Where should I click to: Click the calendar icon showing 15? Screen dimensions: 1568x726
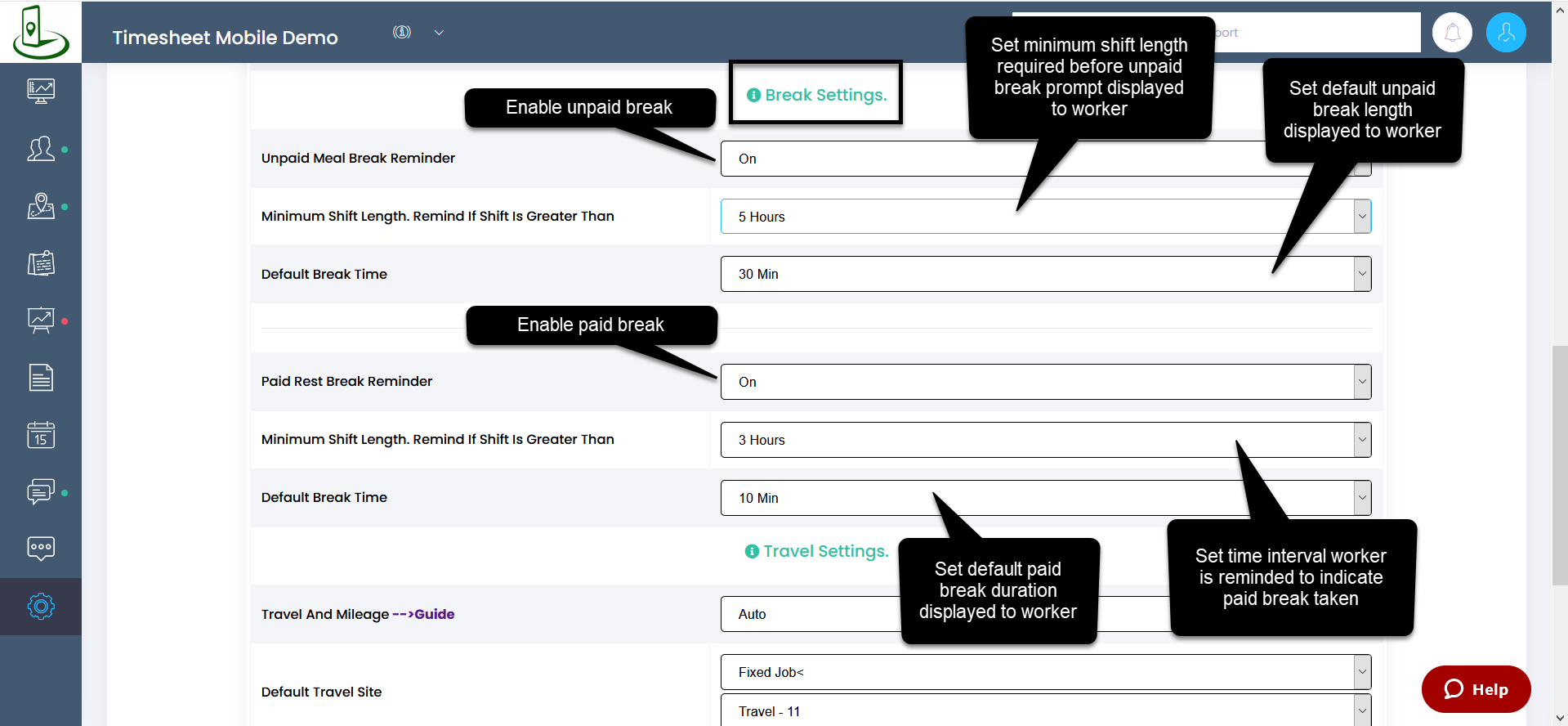41,435
